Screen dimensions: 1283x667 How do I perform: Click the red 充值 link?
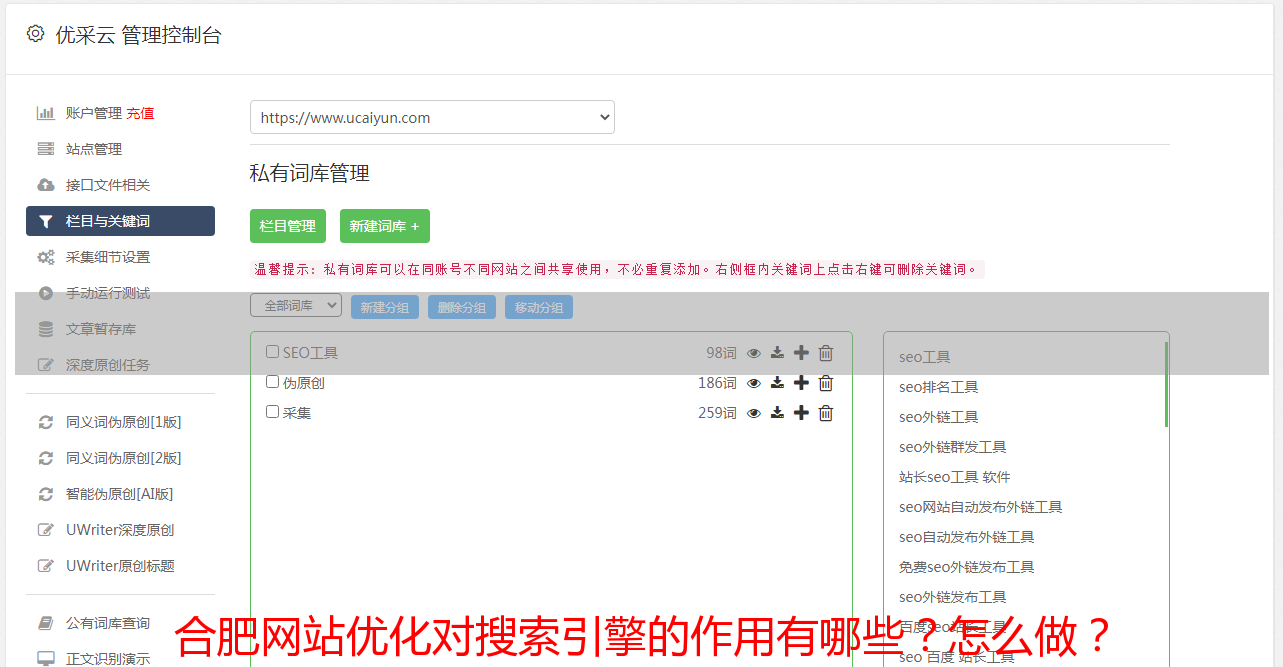tap(140, 113)
